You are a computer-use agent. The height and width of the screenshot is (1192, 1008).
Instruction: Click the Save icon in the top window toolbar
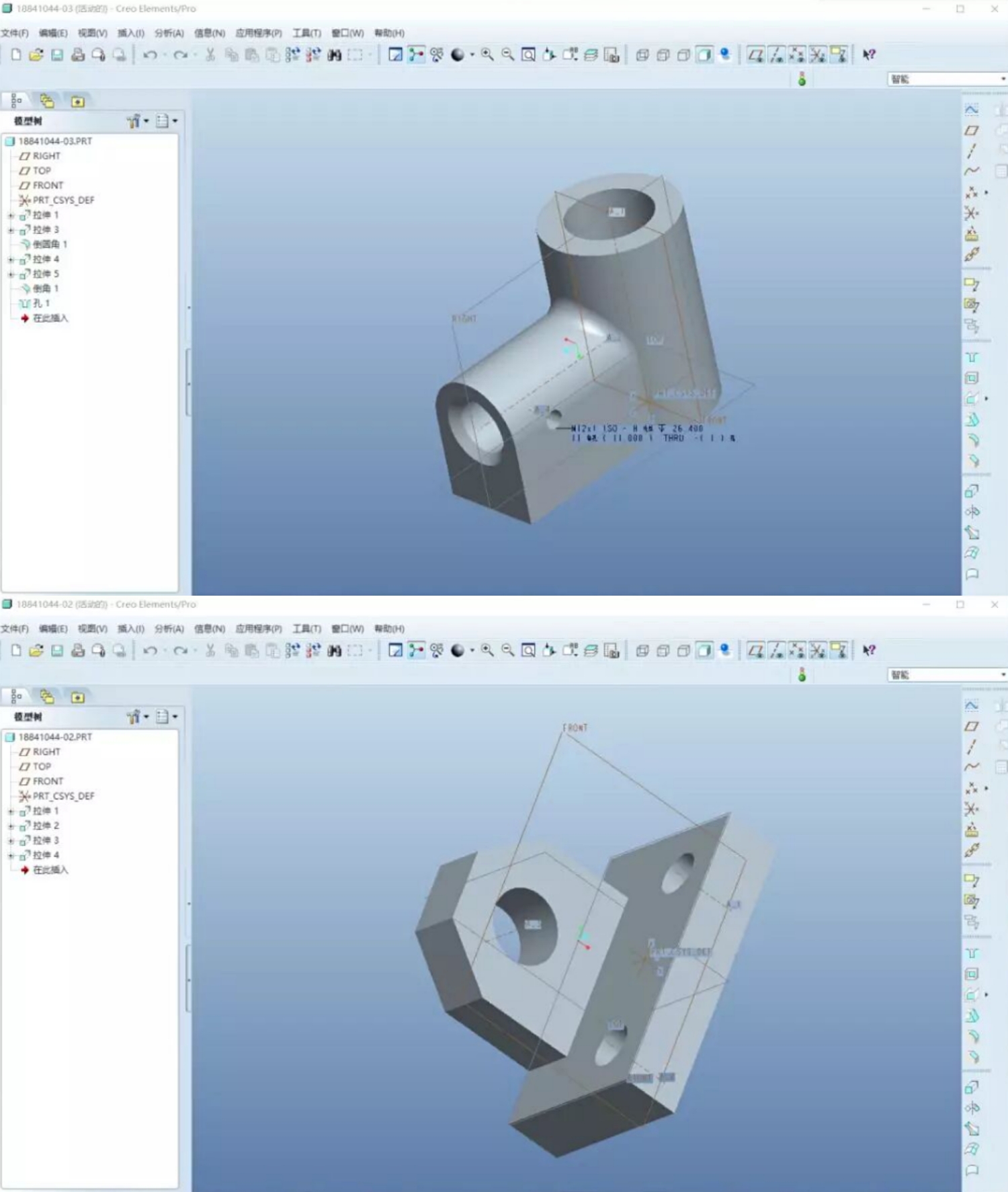(x=57, y=55)
